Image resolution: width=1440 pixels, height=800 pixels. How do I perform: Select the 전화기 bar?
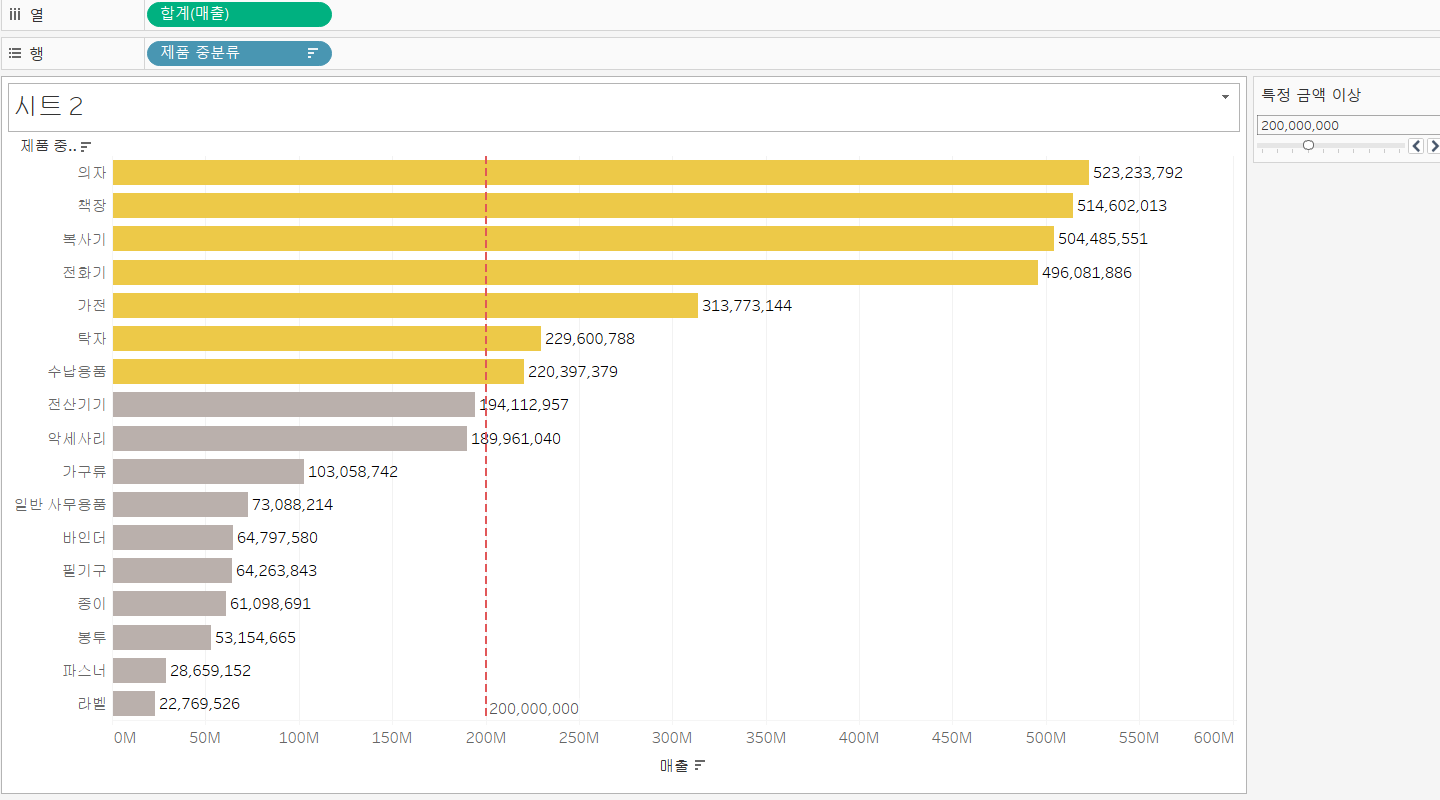[x=575, y=272]
